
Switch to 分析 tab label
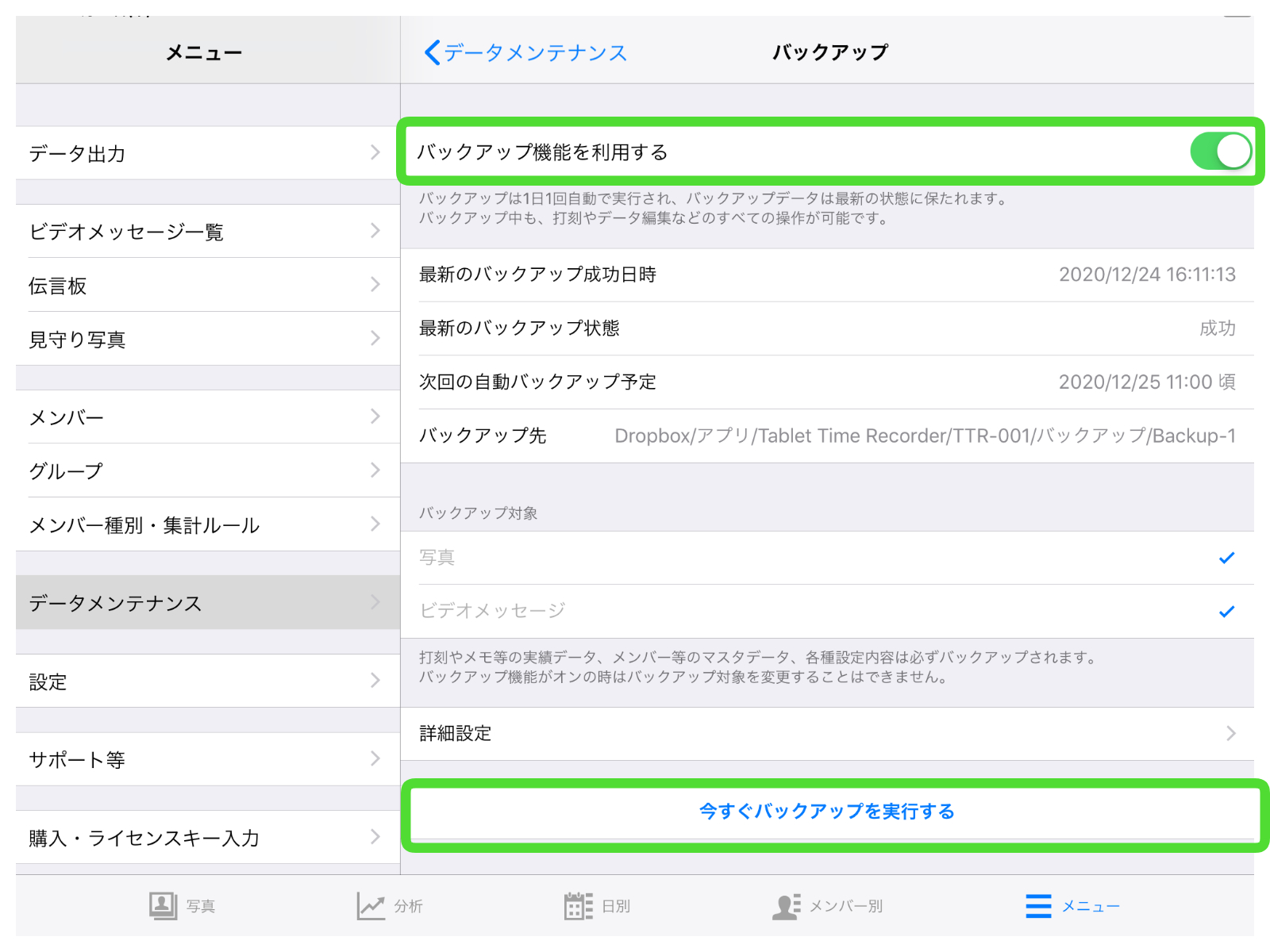pyautogui.click(x=408, y=906)
